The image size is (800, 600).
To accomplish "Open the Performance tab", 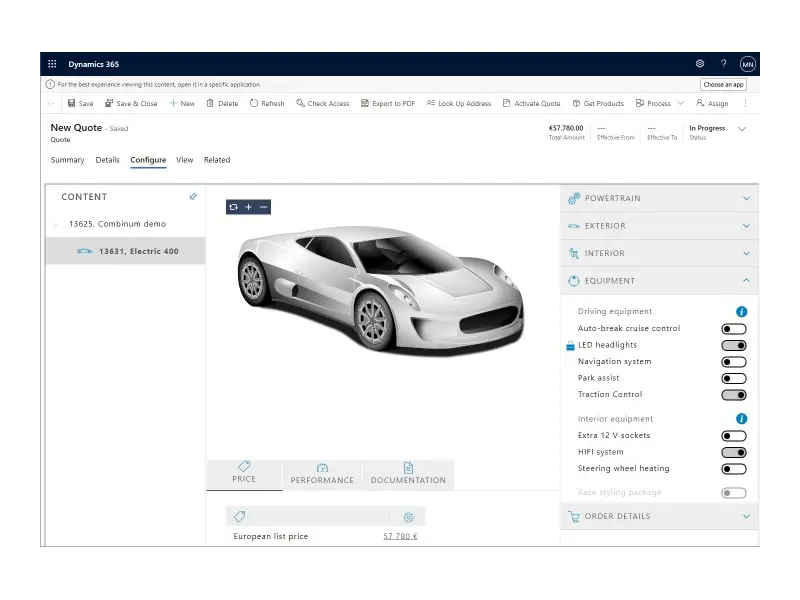I will [322, 474].
